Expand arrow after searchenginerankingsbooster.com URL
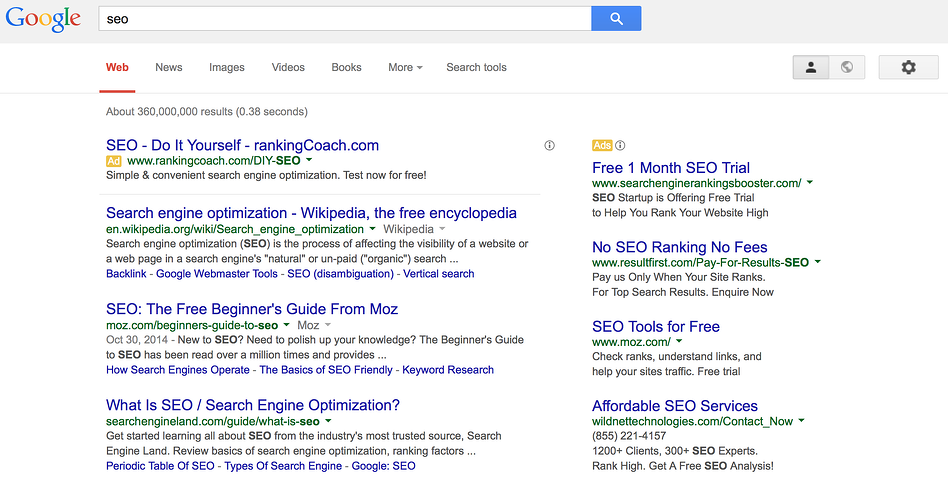This screenshot has height=483, width=948. tap(810, 183)
